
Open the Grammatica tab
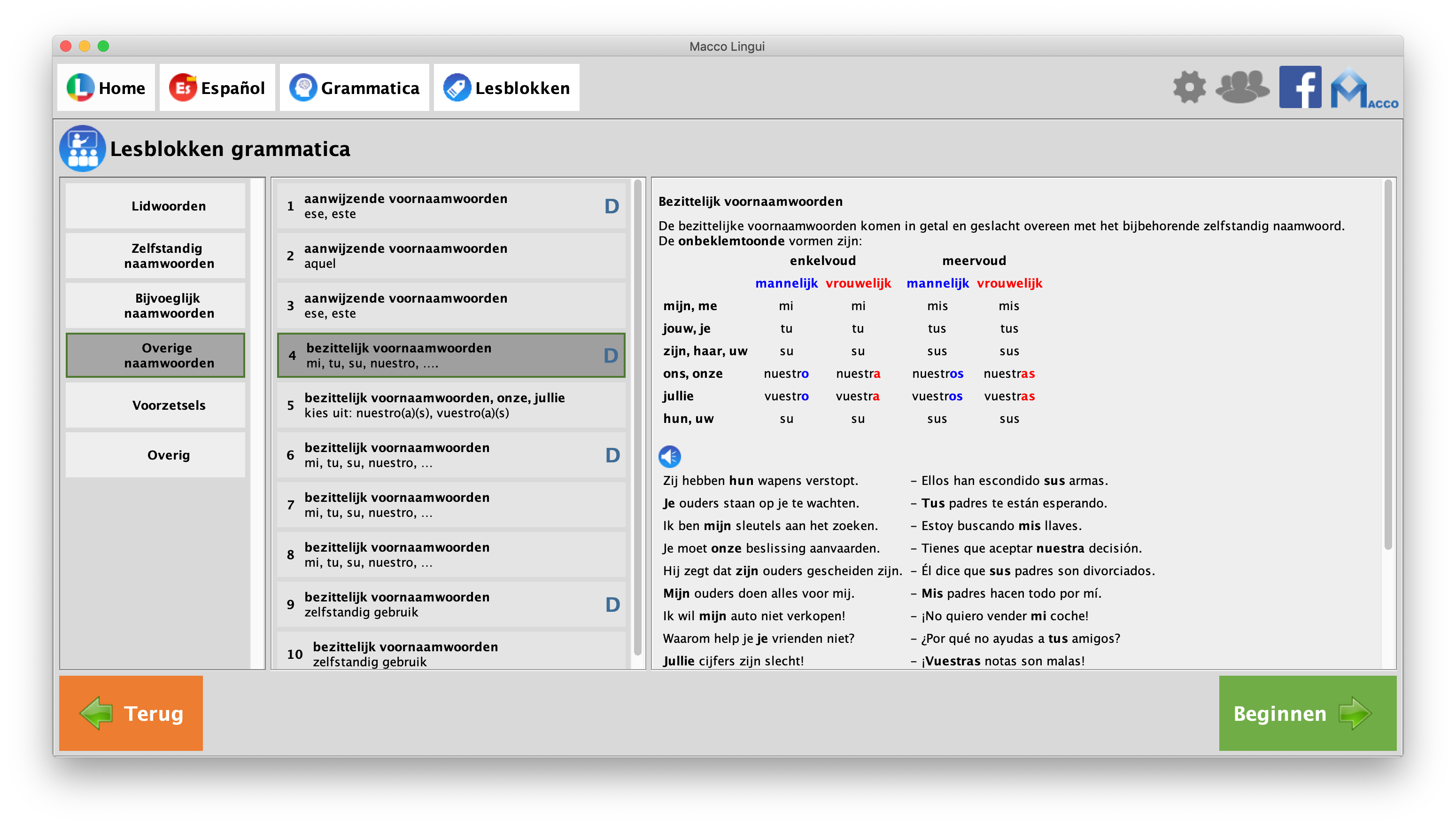pyautogui.click(x=354, y=87)
